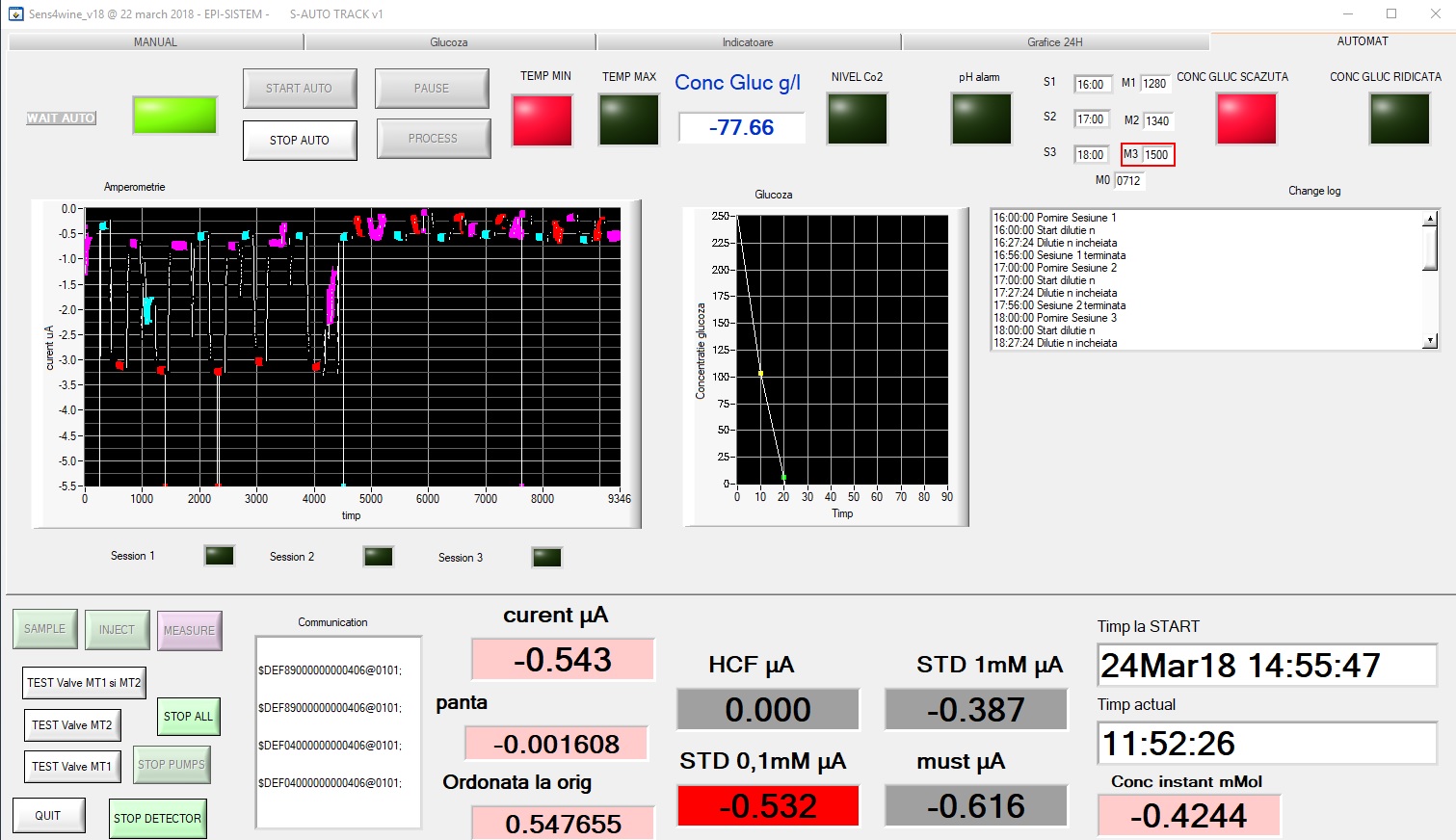1456x840 pixels.
Task: Select the M3 value field 1500
Action: [x=1156, y=154]
